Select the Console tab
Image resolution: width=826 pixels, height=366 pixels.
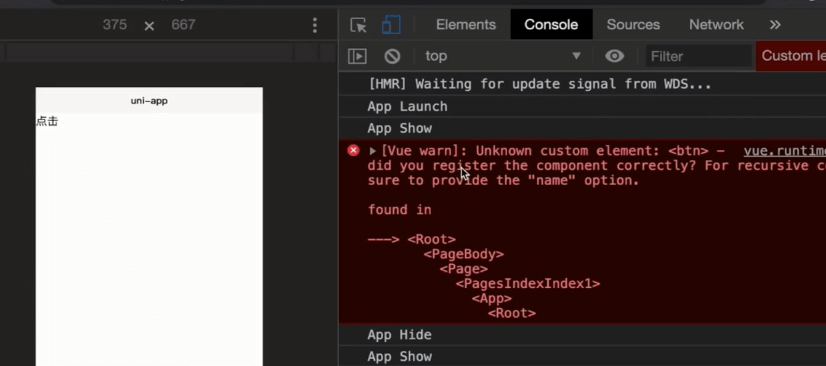(551, 25)
